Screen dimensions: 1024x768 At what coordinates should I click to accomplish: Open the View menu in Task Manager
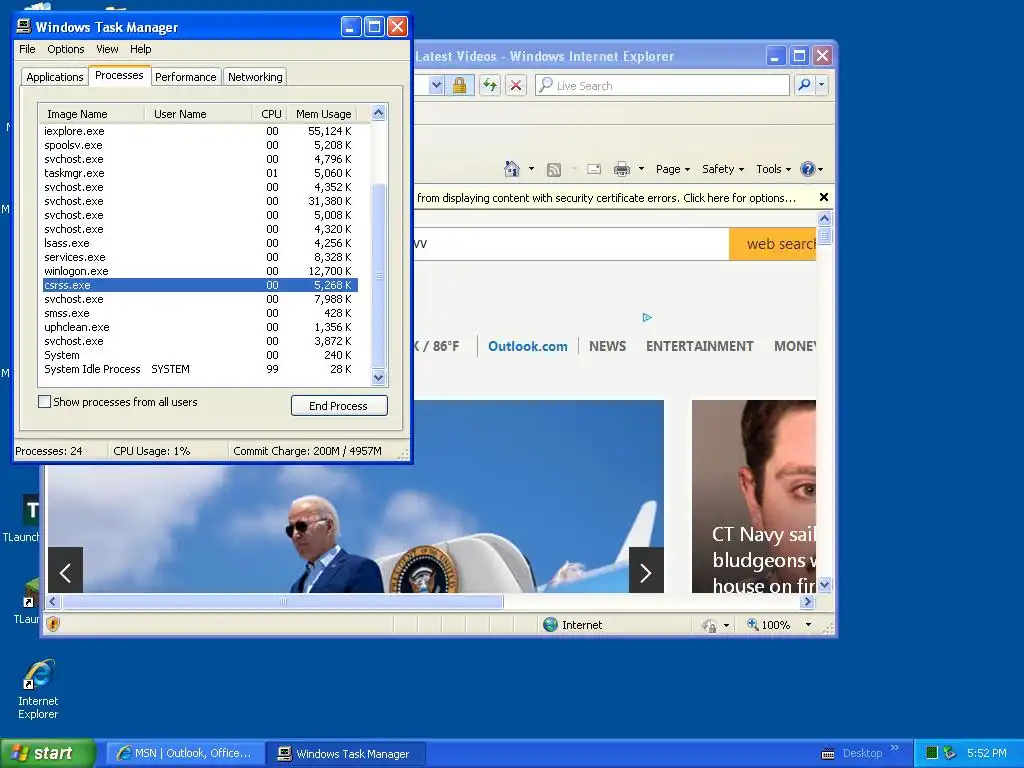pyautogui.click(x=107, y=49)
